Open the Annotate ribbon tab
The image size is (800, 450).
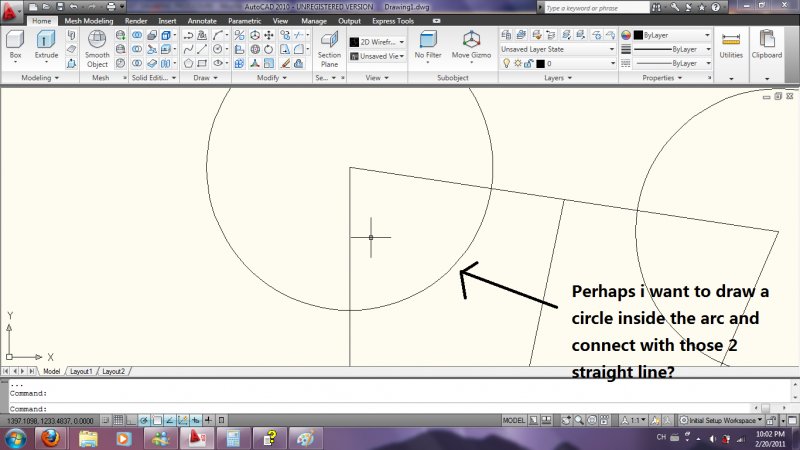coord(201,20)
